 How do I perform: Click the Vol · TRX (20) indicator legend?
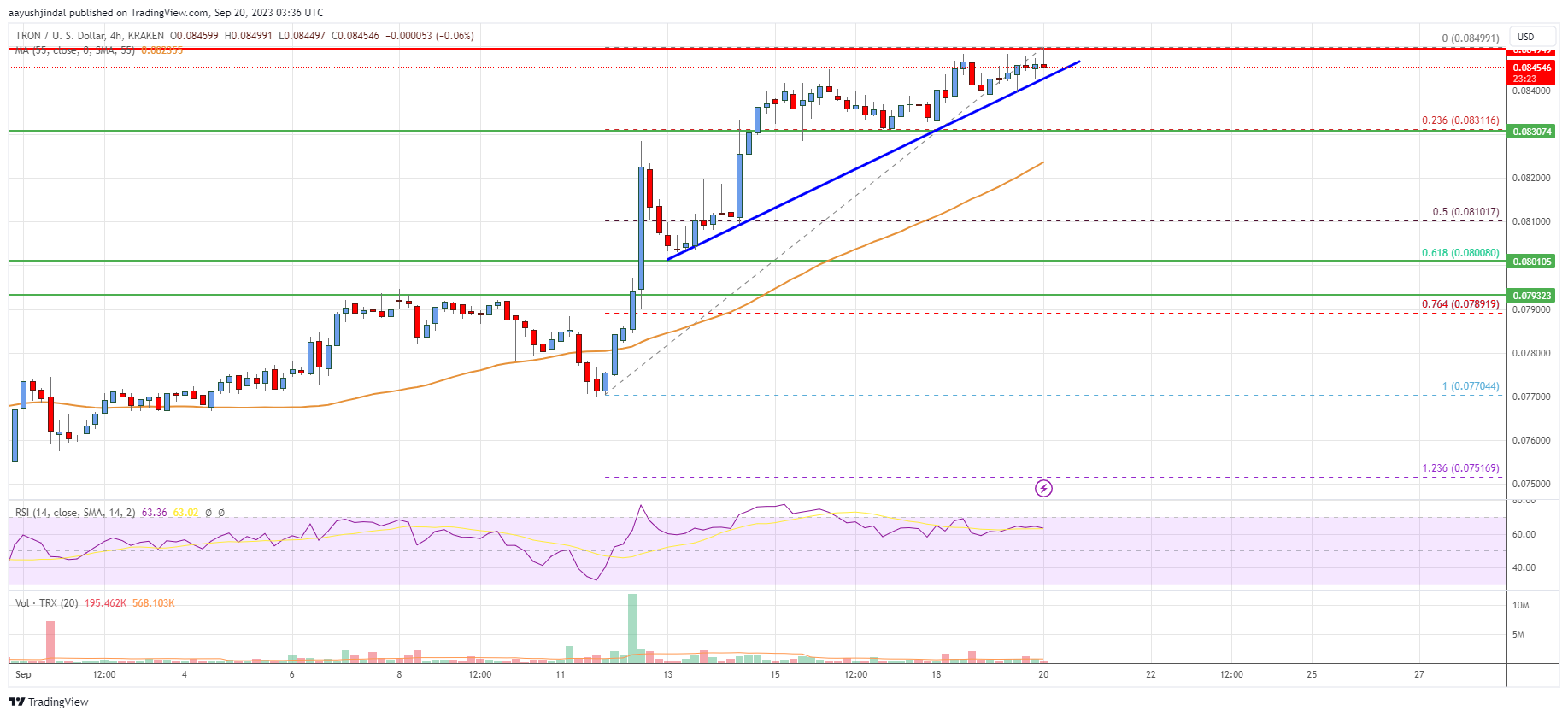tap(46, 603)
